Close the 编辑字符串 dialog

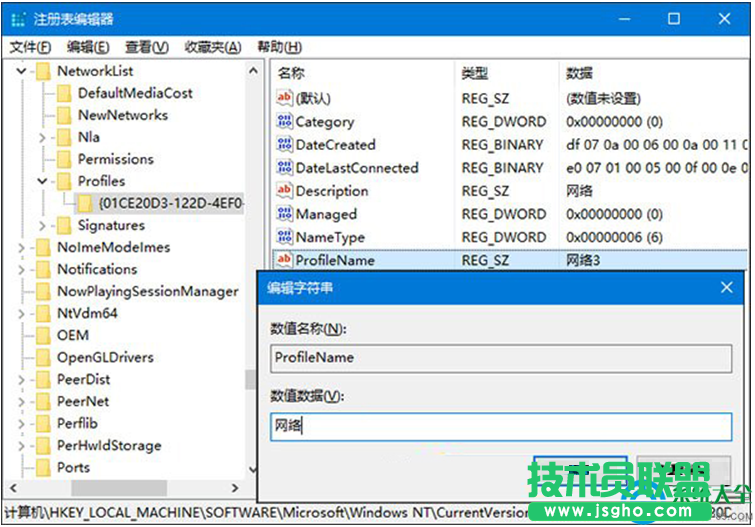(726, 288)
